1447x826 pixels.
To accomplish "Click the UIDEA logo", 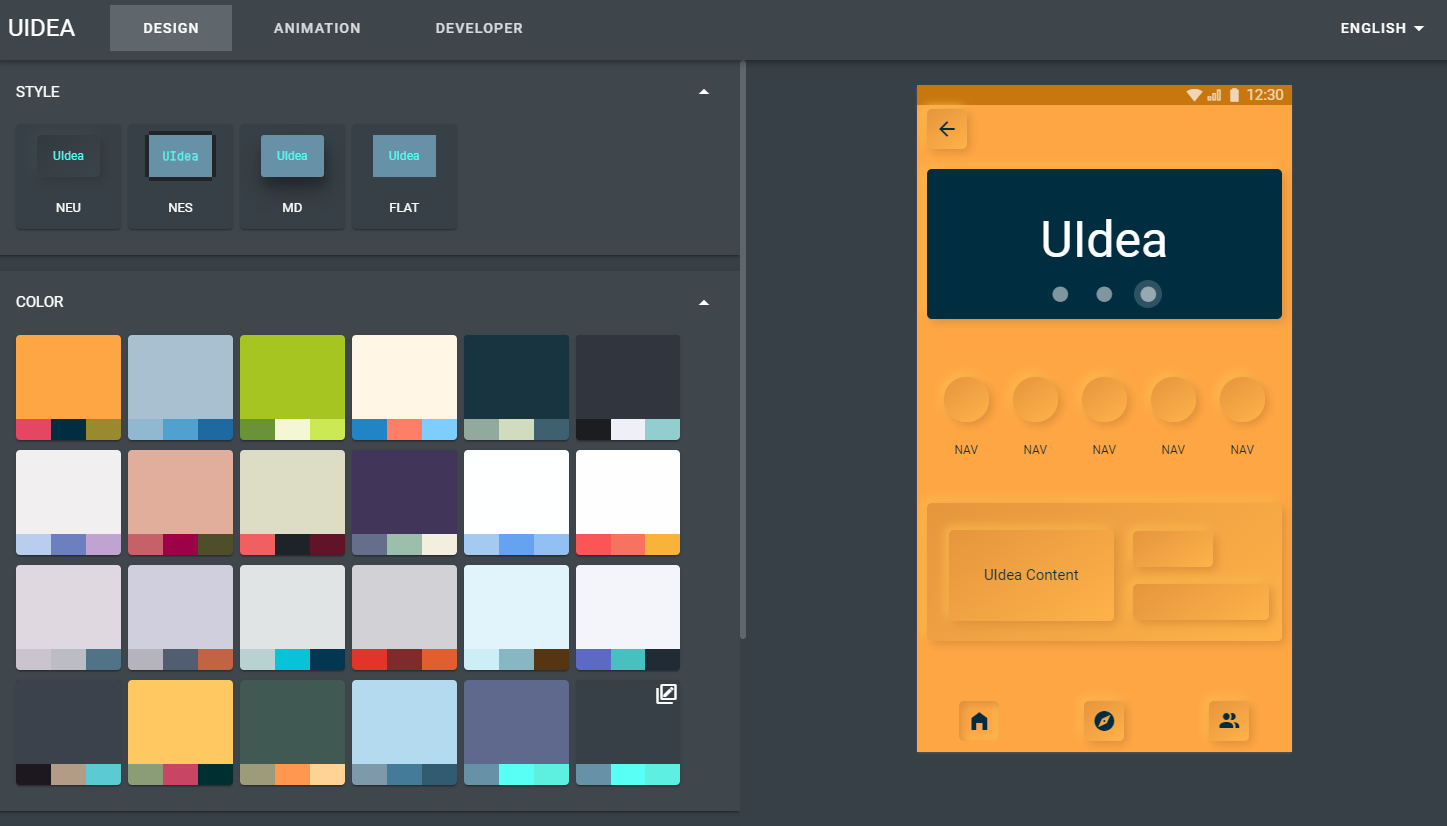I will click(42, 27).
